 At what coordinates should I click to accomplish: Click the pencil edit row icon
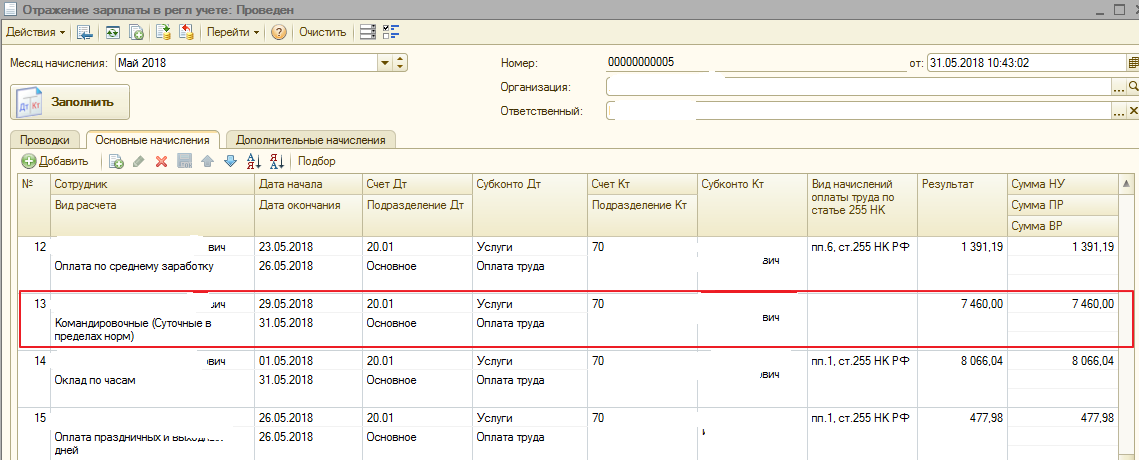(x=139, y=161)
